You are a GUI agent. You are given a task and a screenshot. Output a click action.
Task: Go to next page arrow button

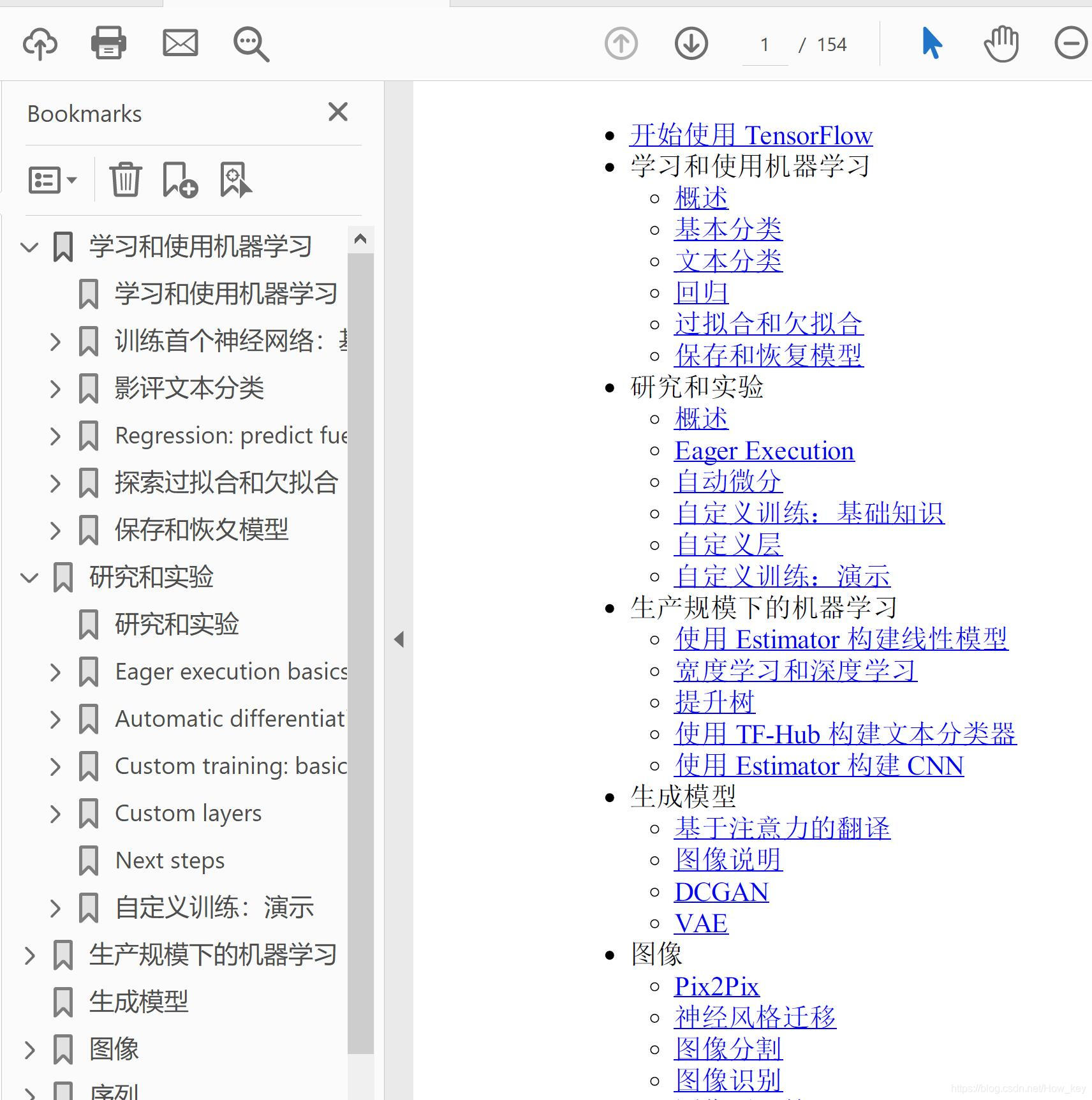[x=691, y=43]
